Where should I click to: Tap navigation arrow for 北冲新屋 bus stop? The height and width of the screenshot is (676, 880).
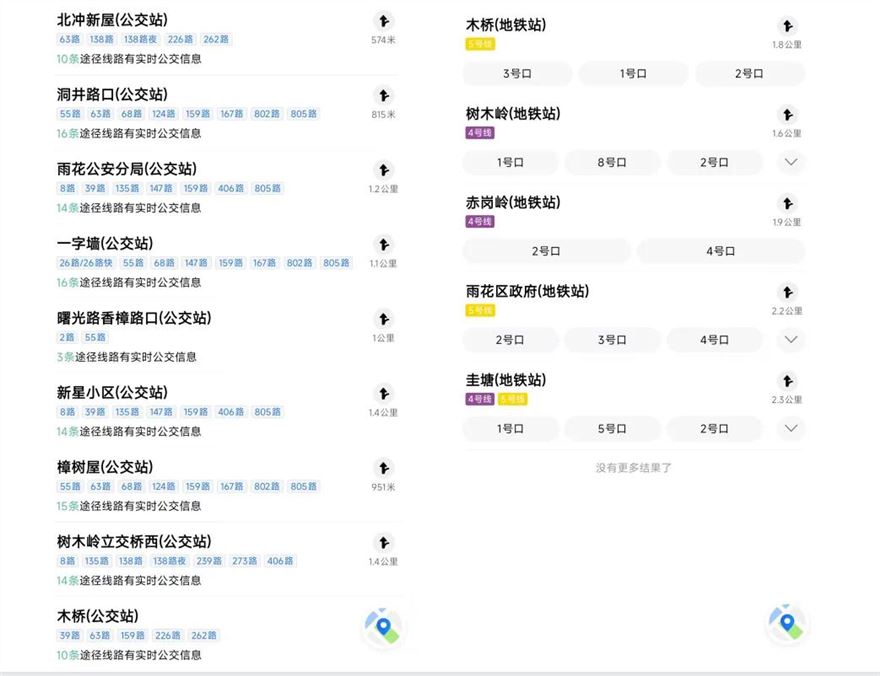click(383, 21)
